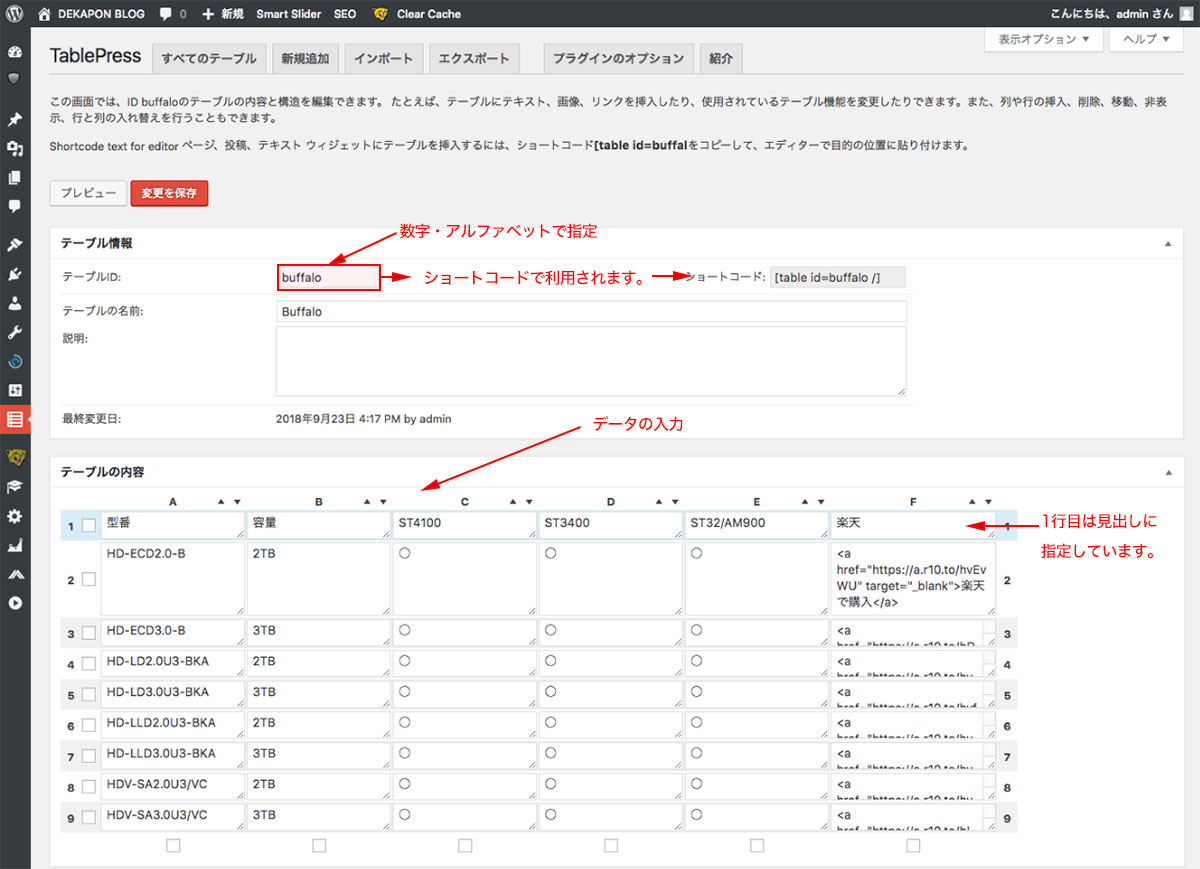Open the chart graph sidebar icon
Screen dimensions: 1200x869
coord(15,545)
